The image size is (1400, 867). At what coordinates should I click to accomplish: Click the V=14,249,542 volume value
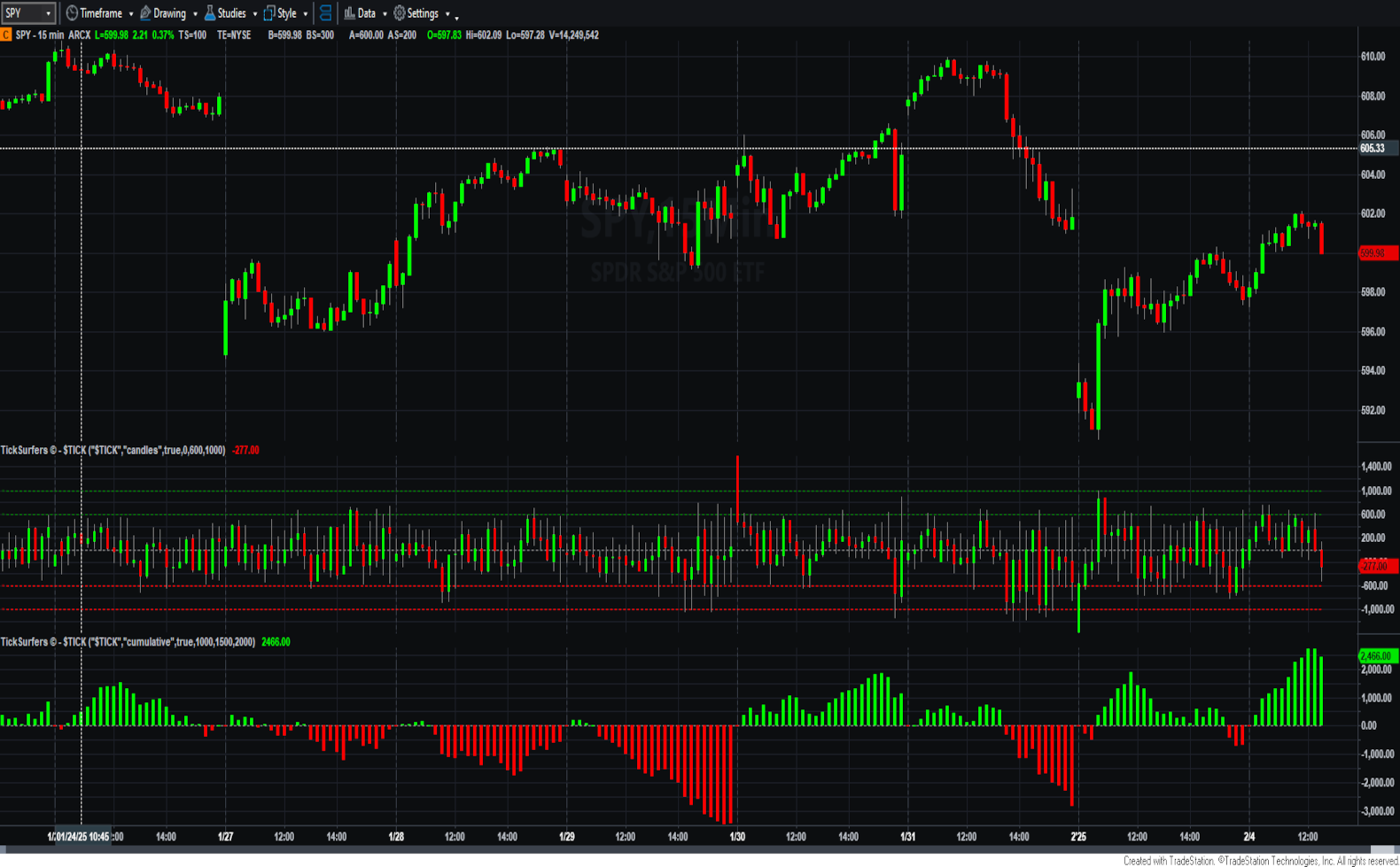(573, 35)
